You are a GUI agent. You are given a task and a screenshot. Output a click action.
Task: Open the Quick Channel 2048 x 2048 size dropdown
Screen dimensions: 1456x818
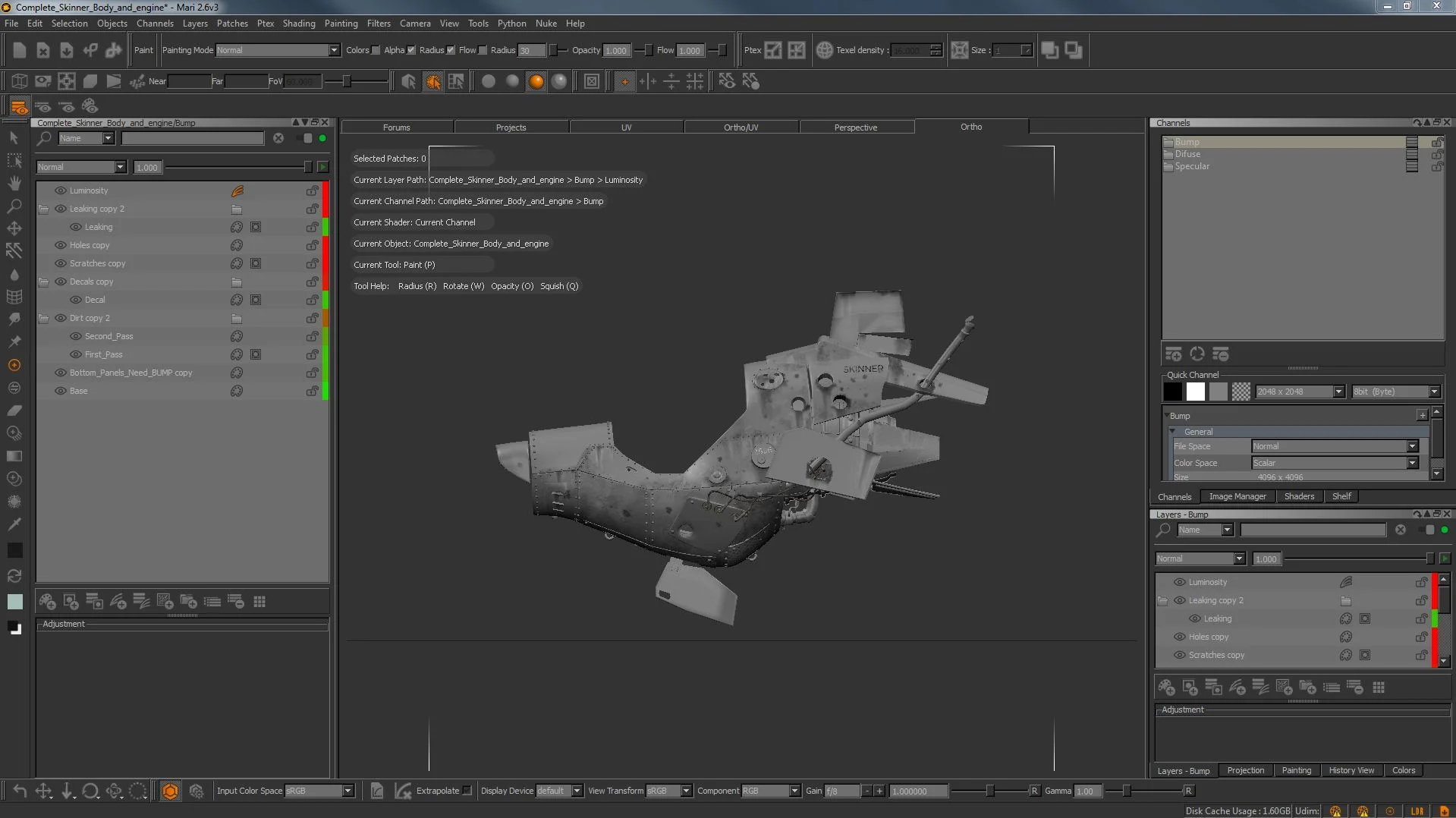(x=1300, y=392)
